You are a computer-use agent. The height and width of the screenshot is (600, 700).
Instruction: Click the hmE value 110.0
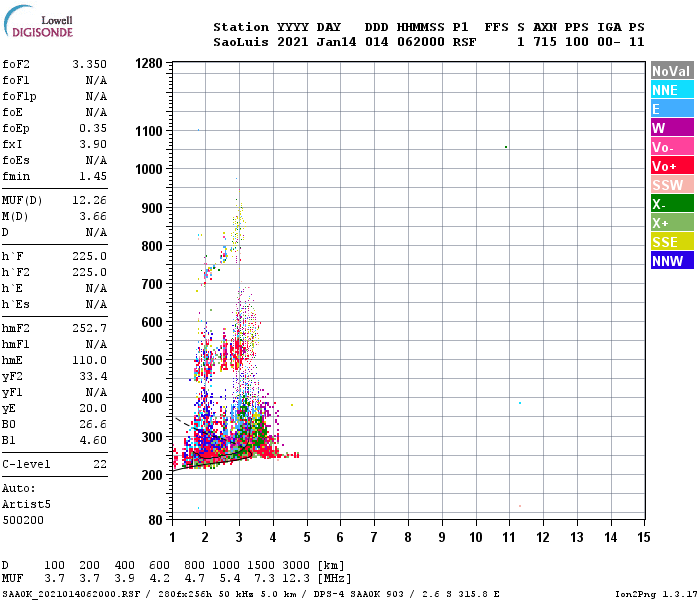89,360
